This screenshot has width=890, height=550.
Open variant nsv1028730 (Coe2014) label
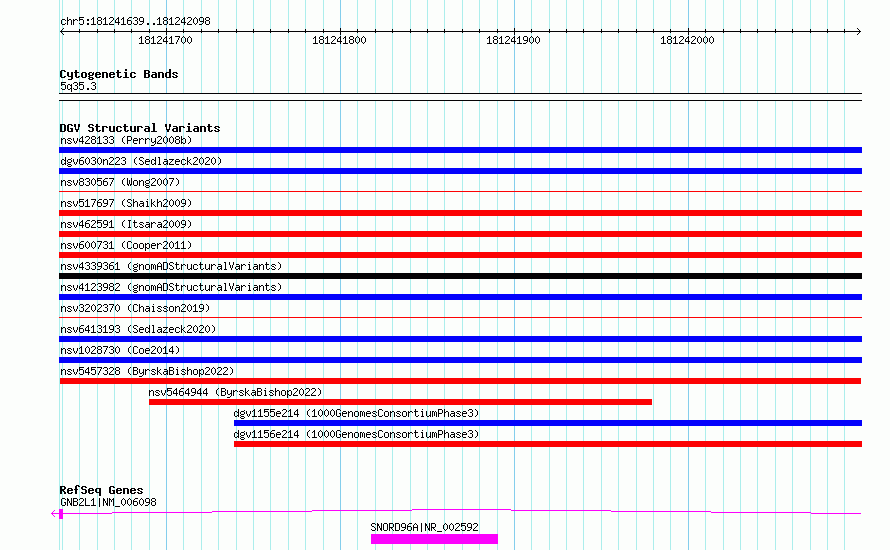point(120,350)
